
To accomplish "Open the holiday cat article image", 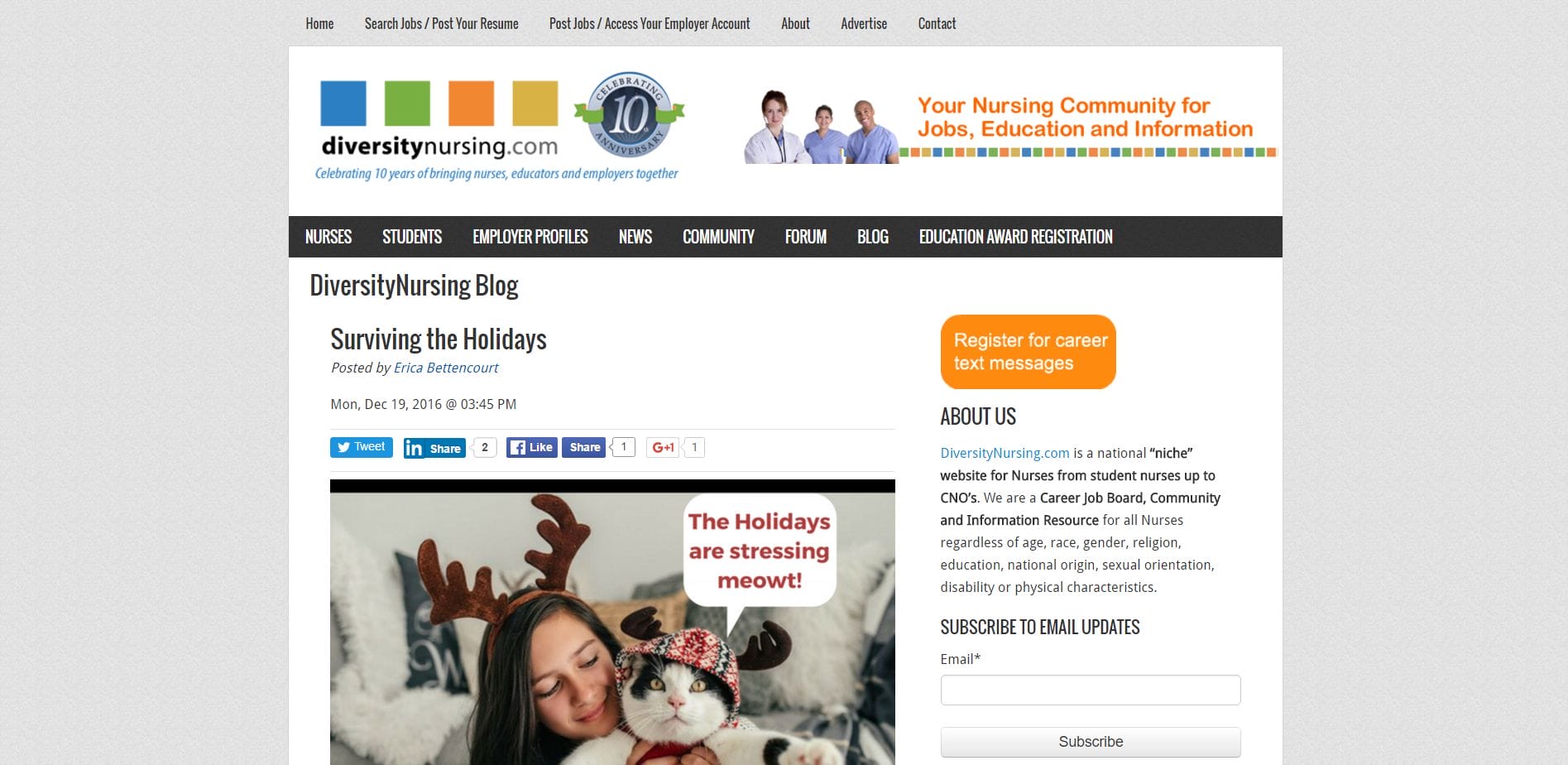I will (612, 623).
